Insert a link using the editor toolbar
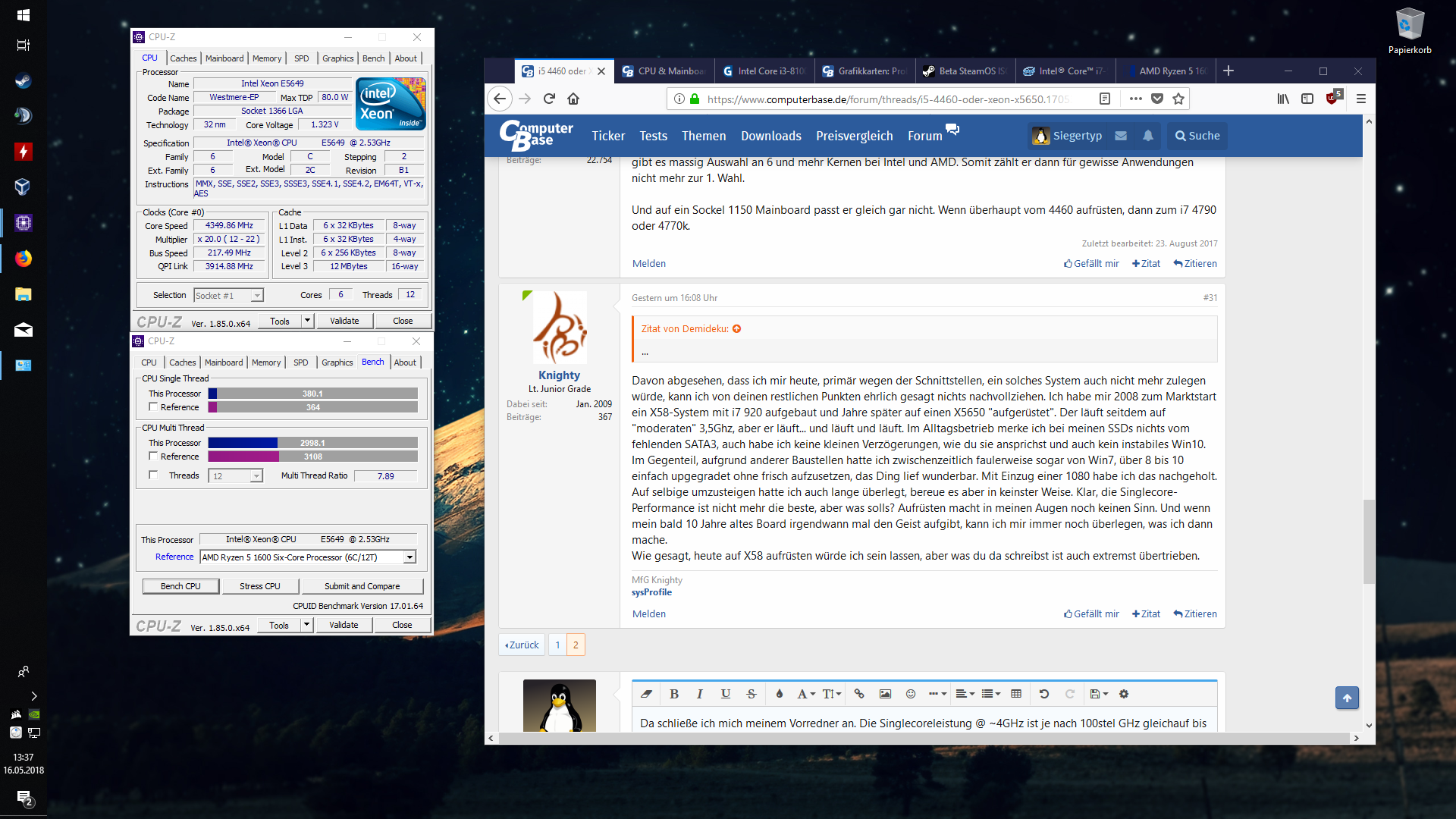 click(x=859, y=694)
